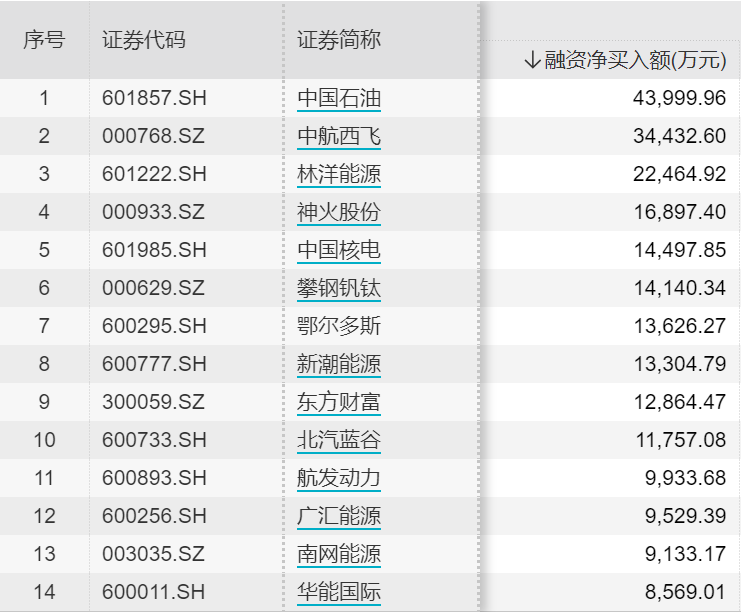Image resolution: width=741 pixels, height=612 pixels.
Task: Open the 林洋能源 stock link
Action: 339,174
